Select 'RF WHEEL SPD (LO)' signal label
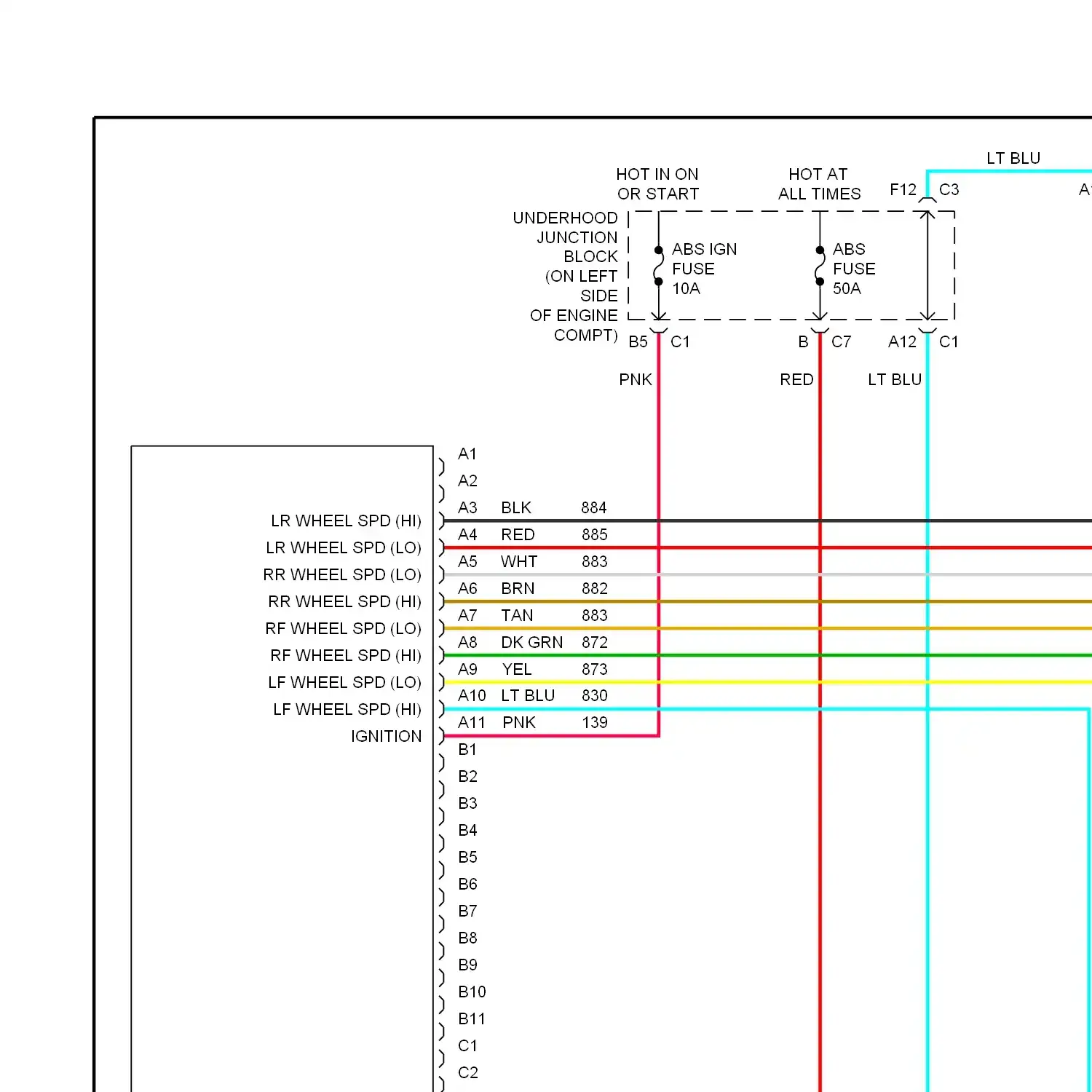This screenshot has width=1092, height=1092. (343, 629)
